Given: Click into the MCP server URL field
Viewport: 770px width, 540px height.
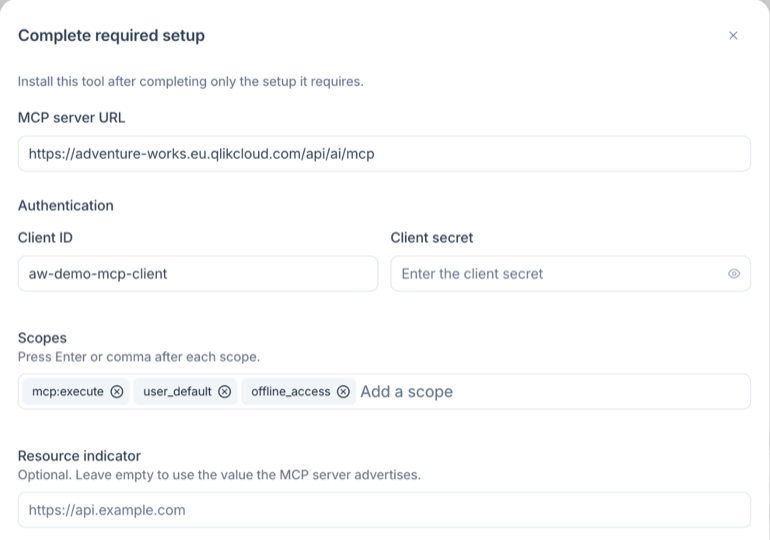Looking at the screenshot, I should [384, 154].
